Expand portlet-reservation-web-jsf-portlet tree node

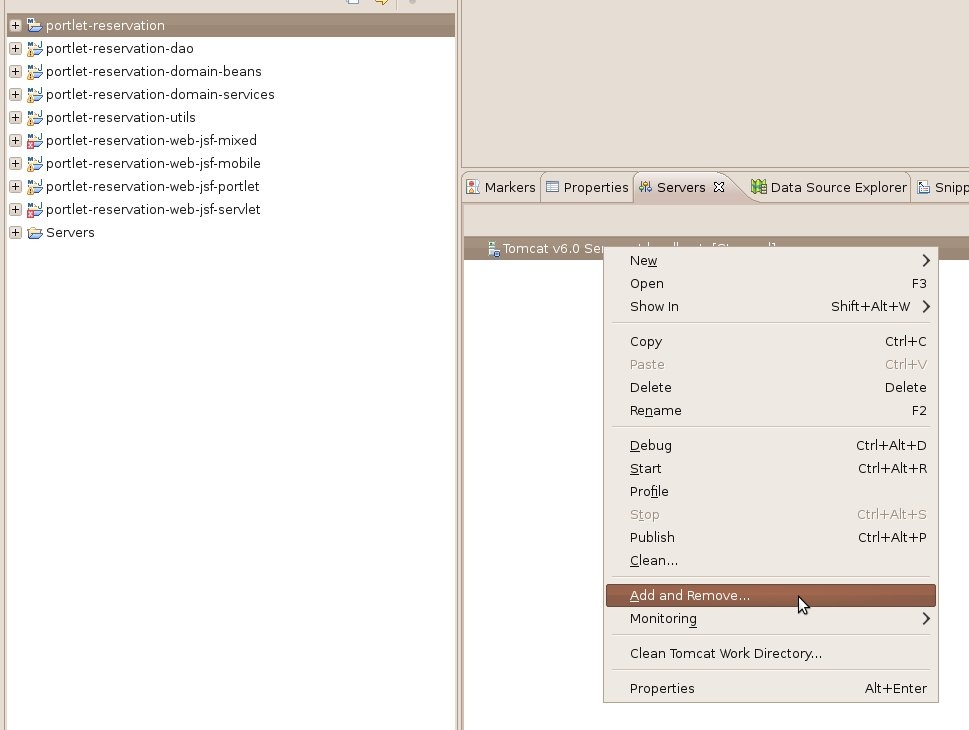tap(15, 187)
